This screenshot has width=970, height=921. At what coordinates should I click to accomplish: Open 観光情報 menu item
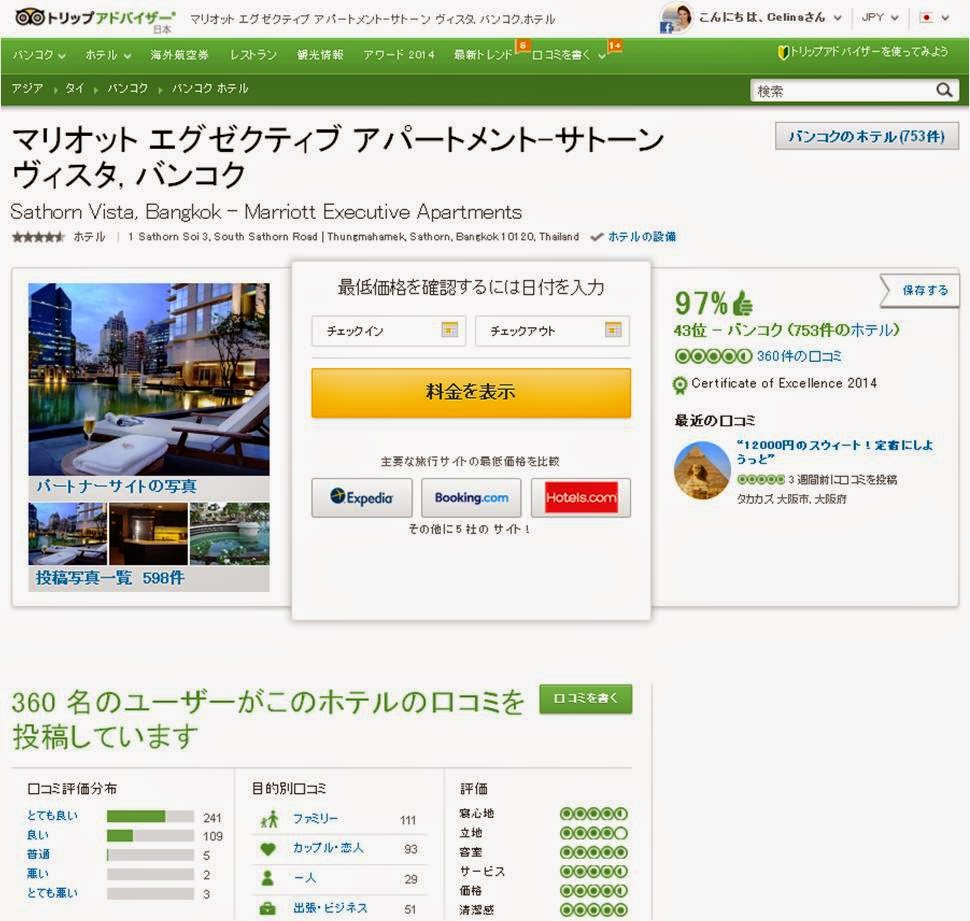(x=320, y=55)
